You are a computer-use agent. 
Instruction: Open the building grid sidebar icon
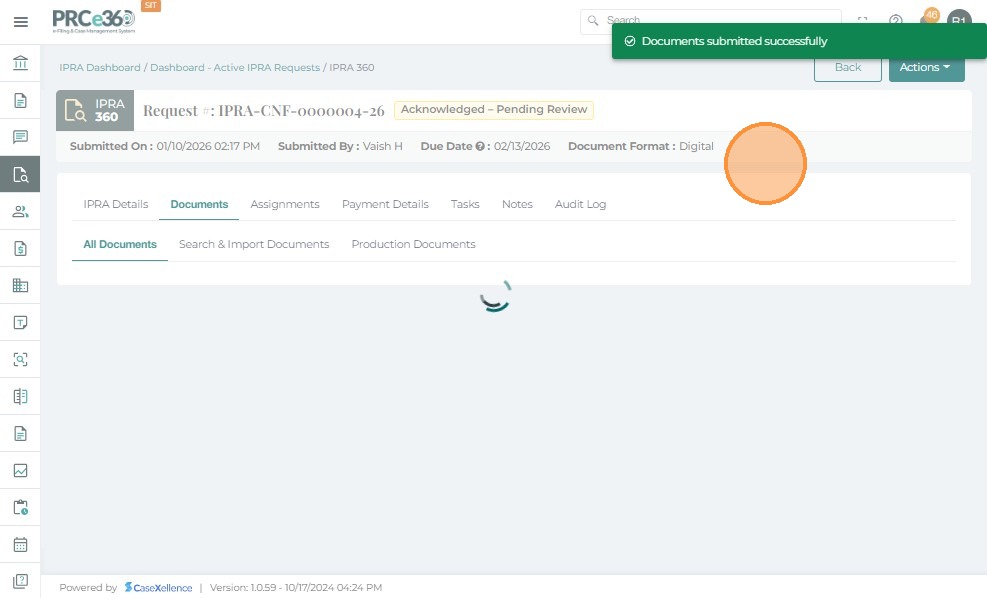20,286
